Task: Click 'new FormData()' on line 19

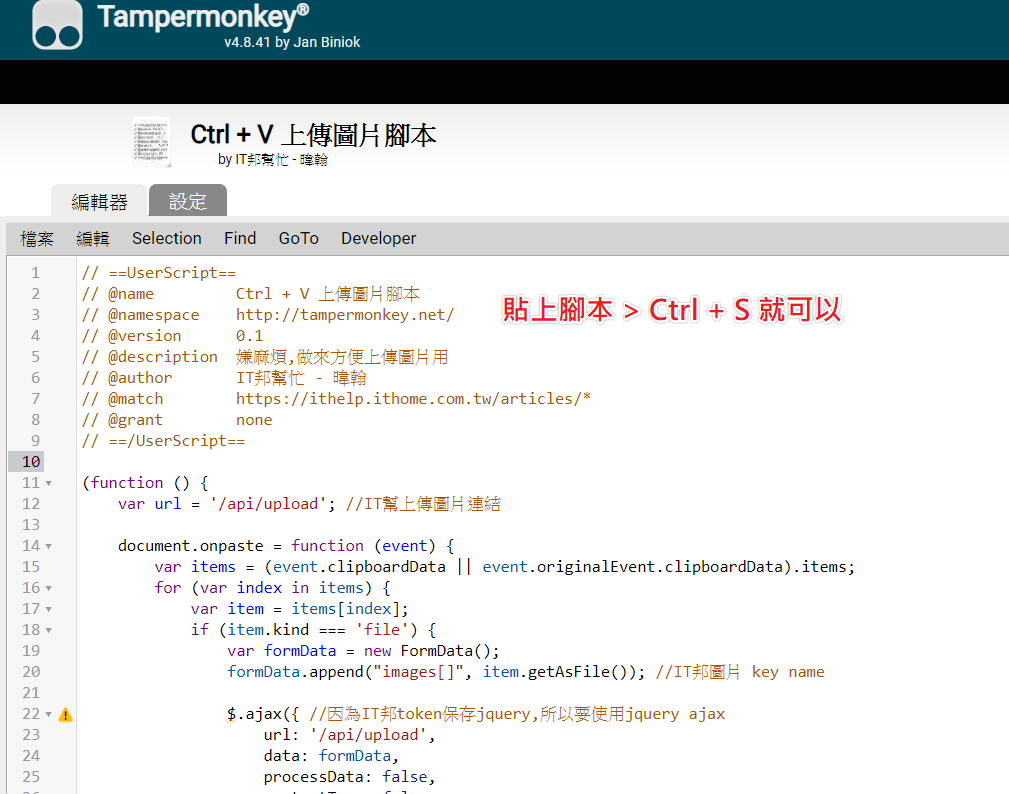Action: coord(428,651)
